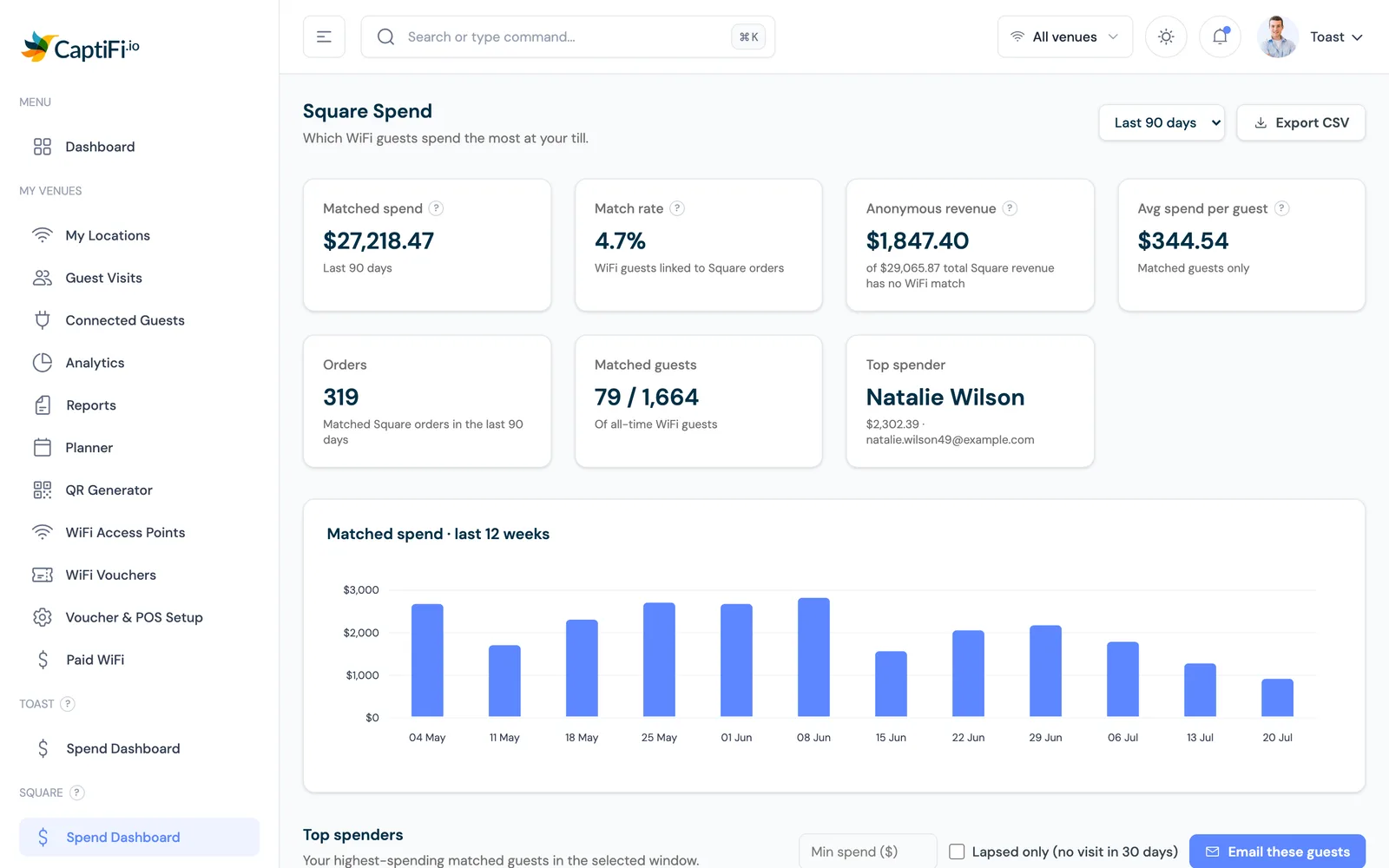This screenshot has width=1389, height=868.
Task: Click the 04 May chart bar
Action: click(427, 661)
